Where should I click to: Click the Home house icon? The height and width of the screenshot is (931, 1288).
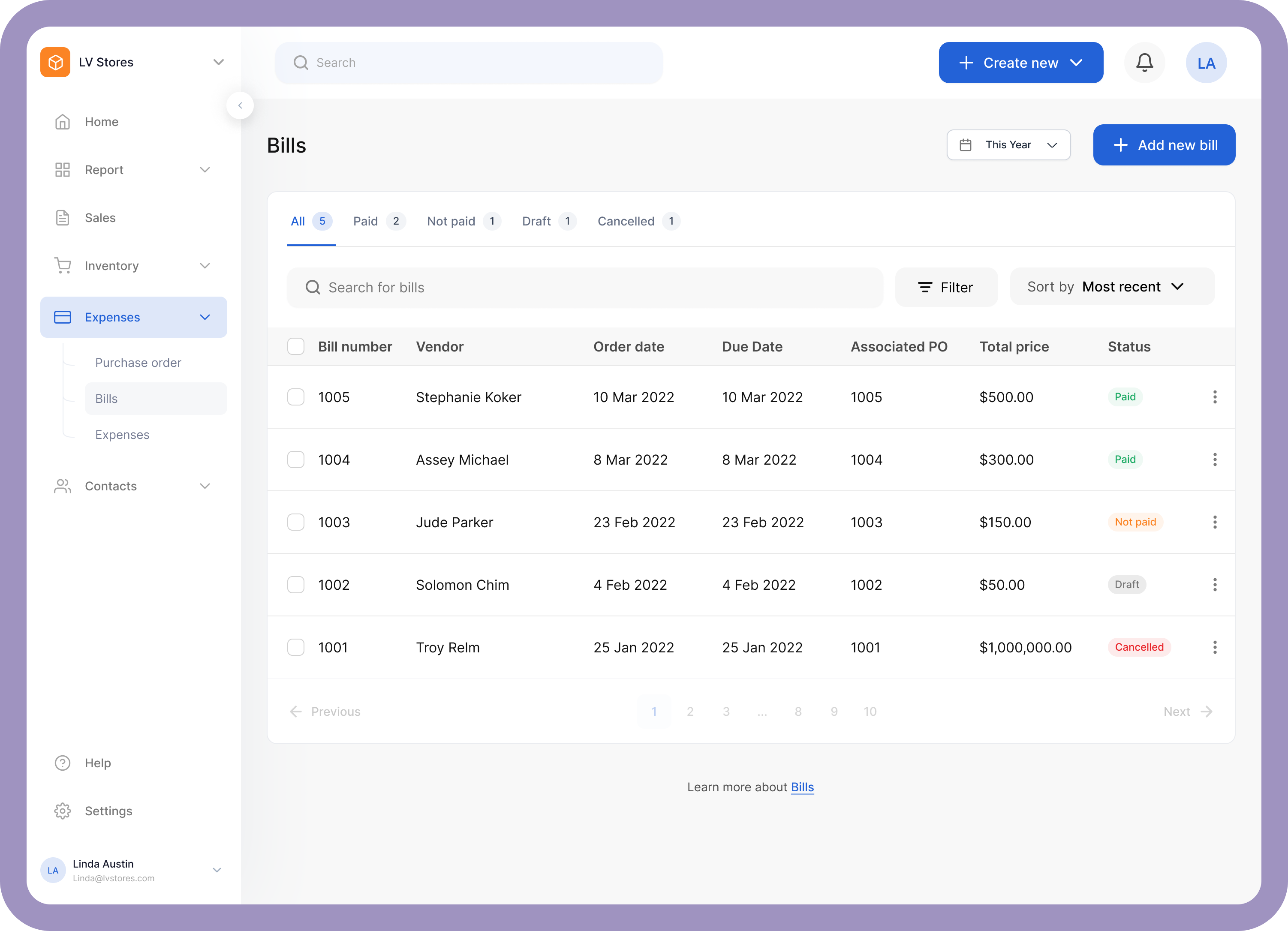[63, 122]
